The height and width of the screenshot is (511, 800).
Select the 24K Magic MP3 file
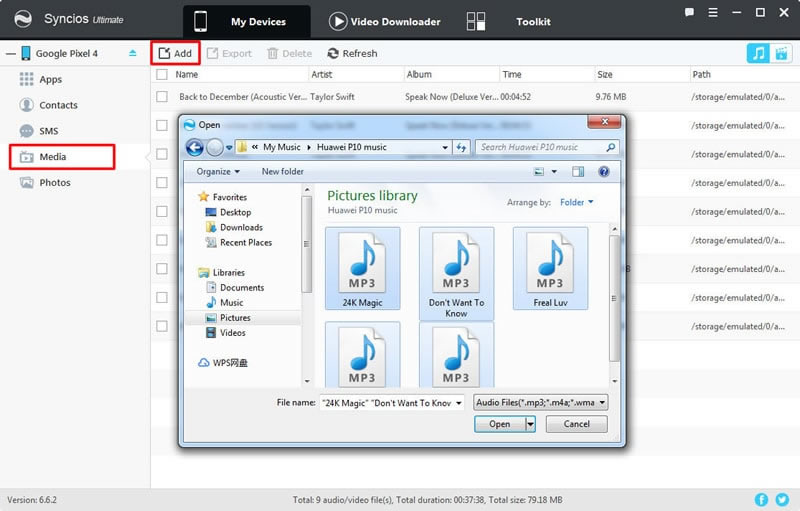pos(362,269)
